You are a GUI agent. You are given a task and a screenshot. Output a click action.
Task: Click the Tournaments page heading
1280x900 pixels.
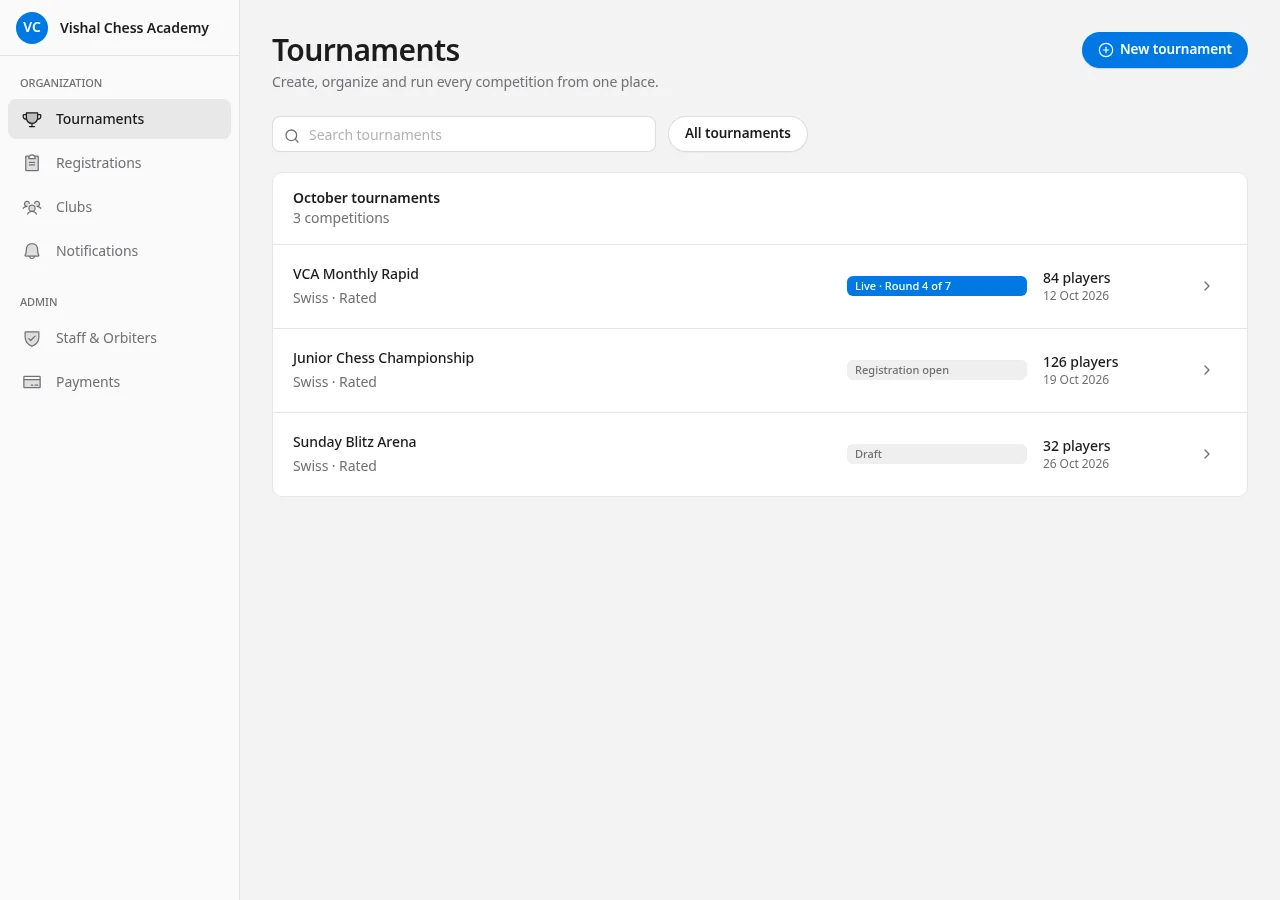click(x=366, y=50)
